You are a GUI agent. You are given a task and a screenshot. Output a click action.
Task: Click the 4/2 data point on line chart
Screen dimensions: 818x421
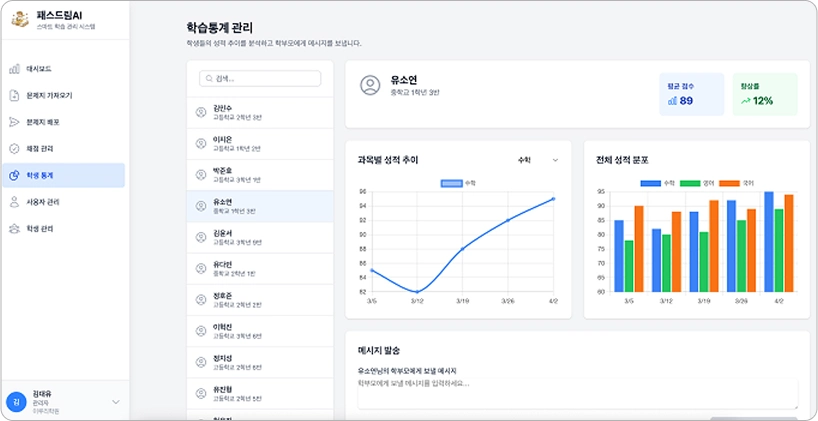click(553, 199)
